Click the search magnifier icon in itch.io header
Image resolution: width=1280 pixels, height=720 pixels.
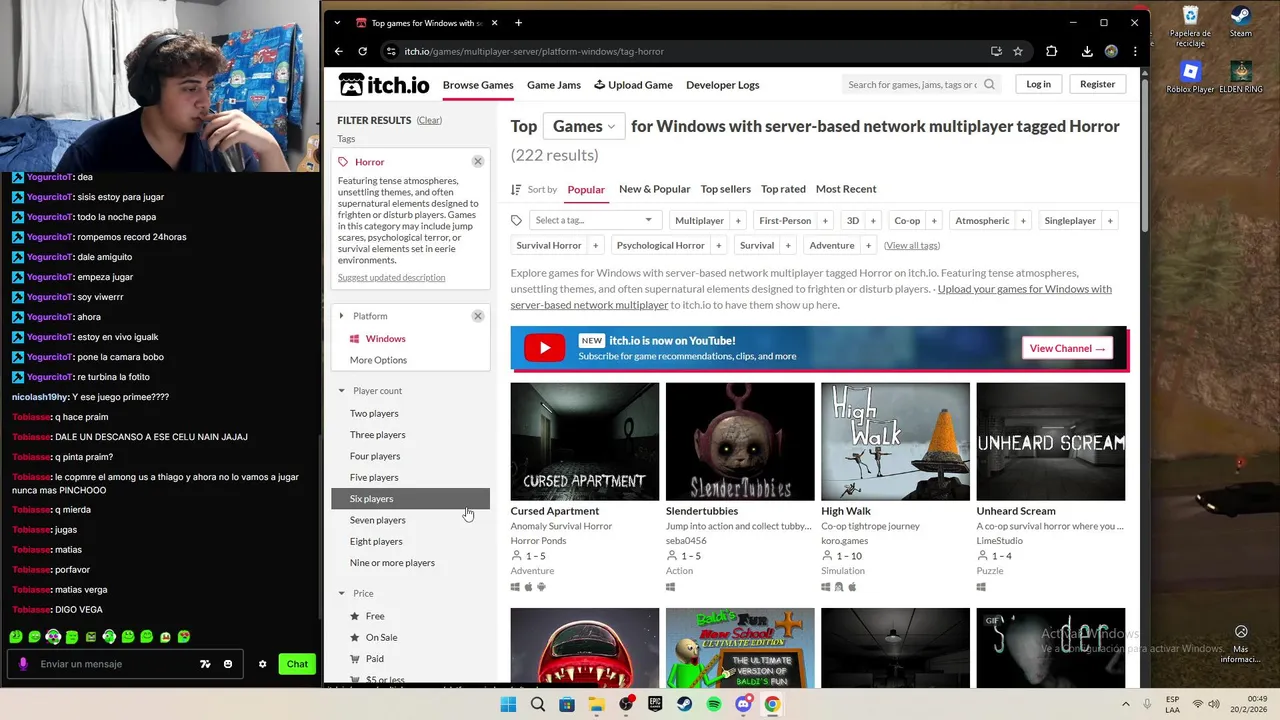point(989,84)
